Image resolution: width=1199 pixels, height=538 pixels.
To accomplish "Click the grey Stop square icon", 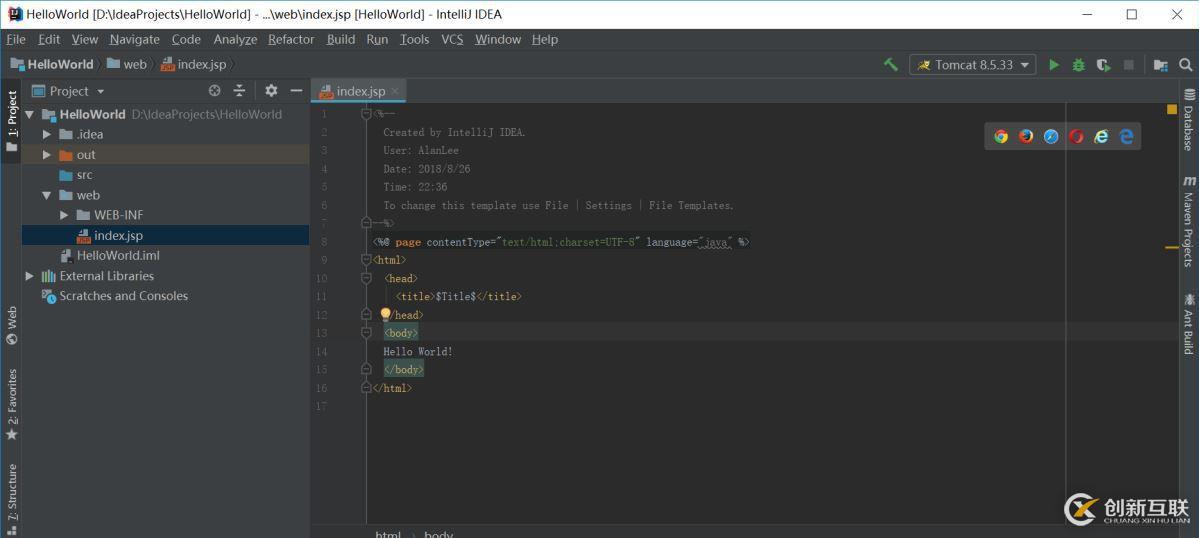I will click(x=1129, y=65).
